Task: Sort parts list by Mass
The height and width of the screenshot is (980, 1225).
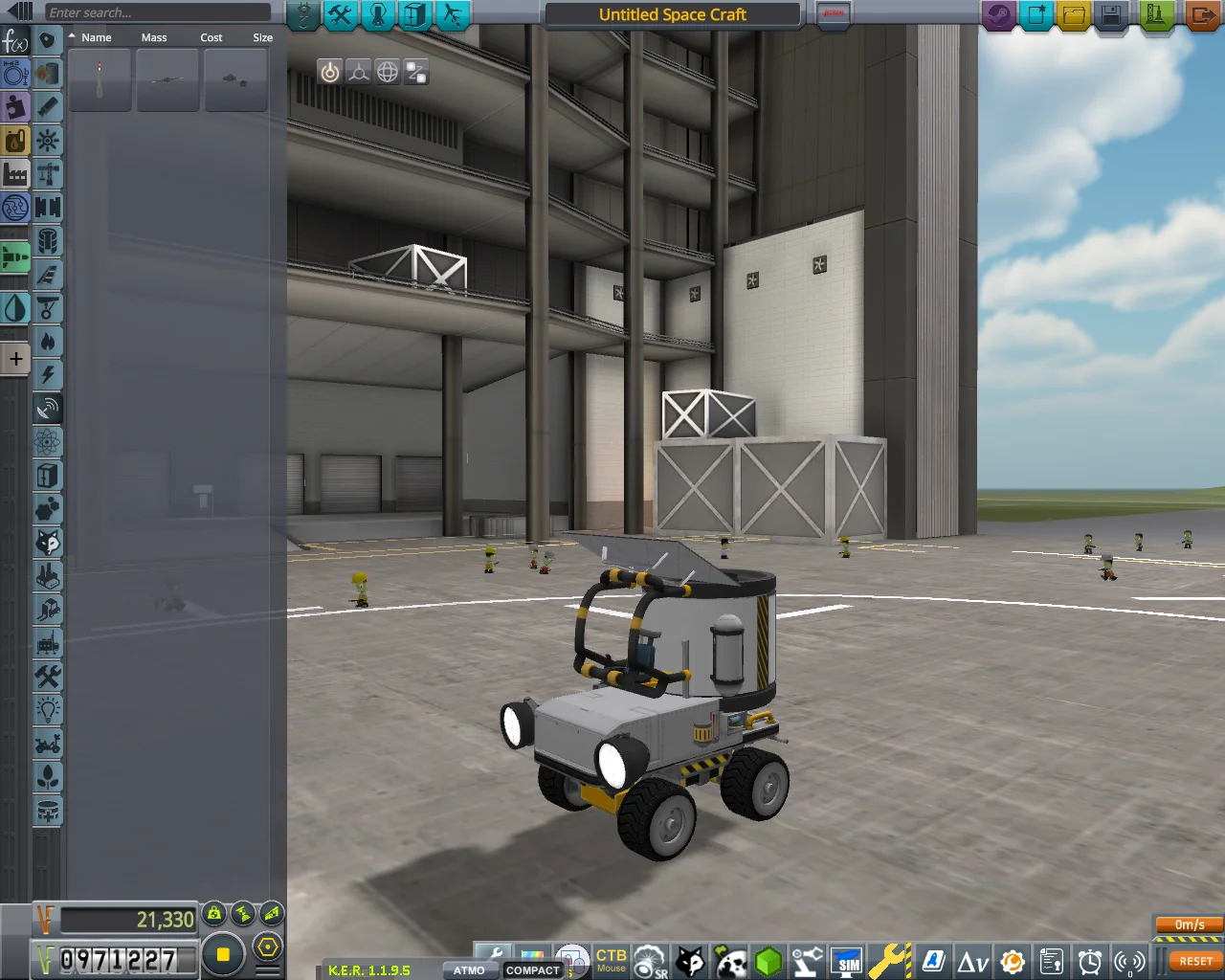Action: pos(154,37)
